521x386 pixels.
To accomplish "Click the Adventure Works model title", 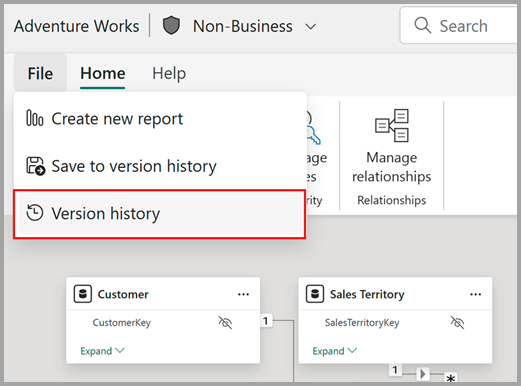I will coord(77,26).
